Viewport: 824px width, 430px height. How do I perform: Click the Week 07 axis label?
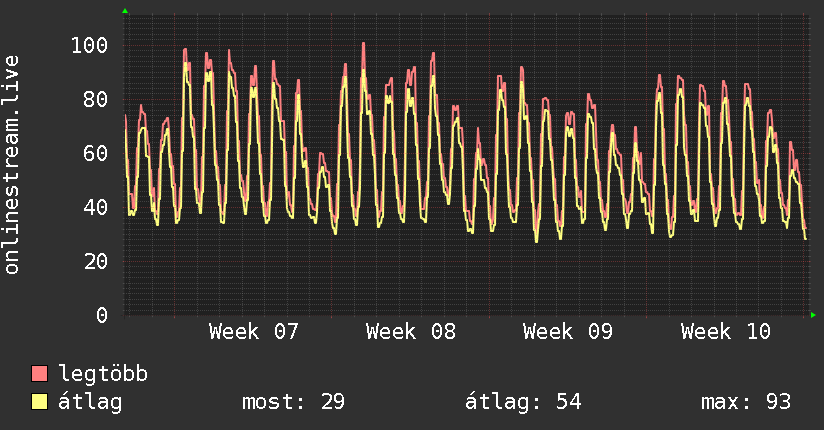click(254, 332)
